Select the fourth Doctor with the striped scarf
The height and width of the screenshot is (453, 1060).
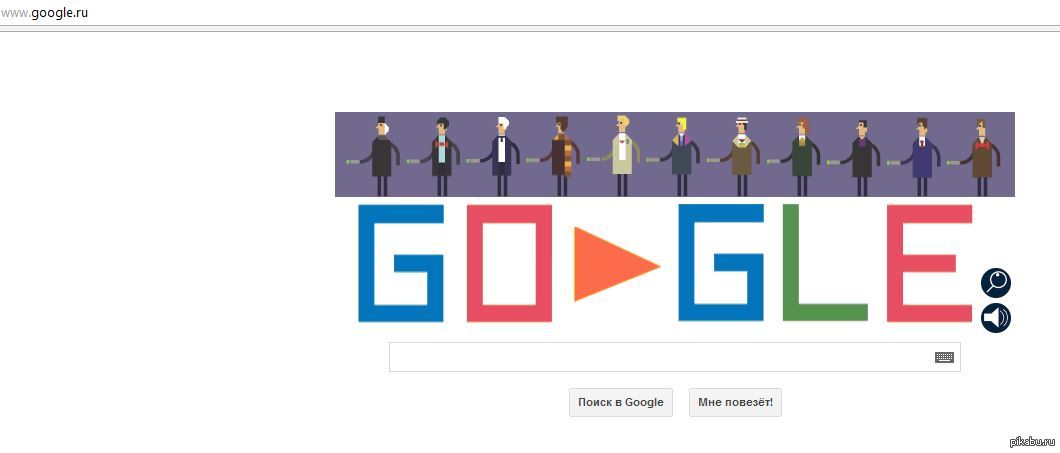click(x=561, y=156)
